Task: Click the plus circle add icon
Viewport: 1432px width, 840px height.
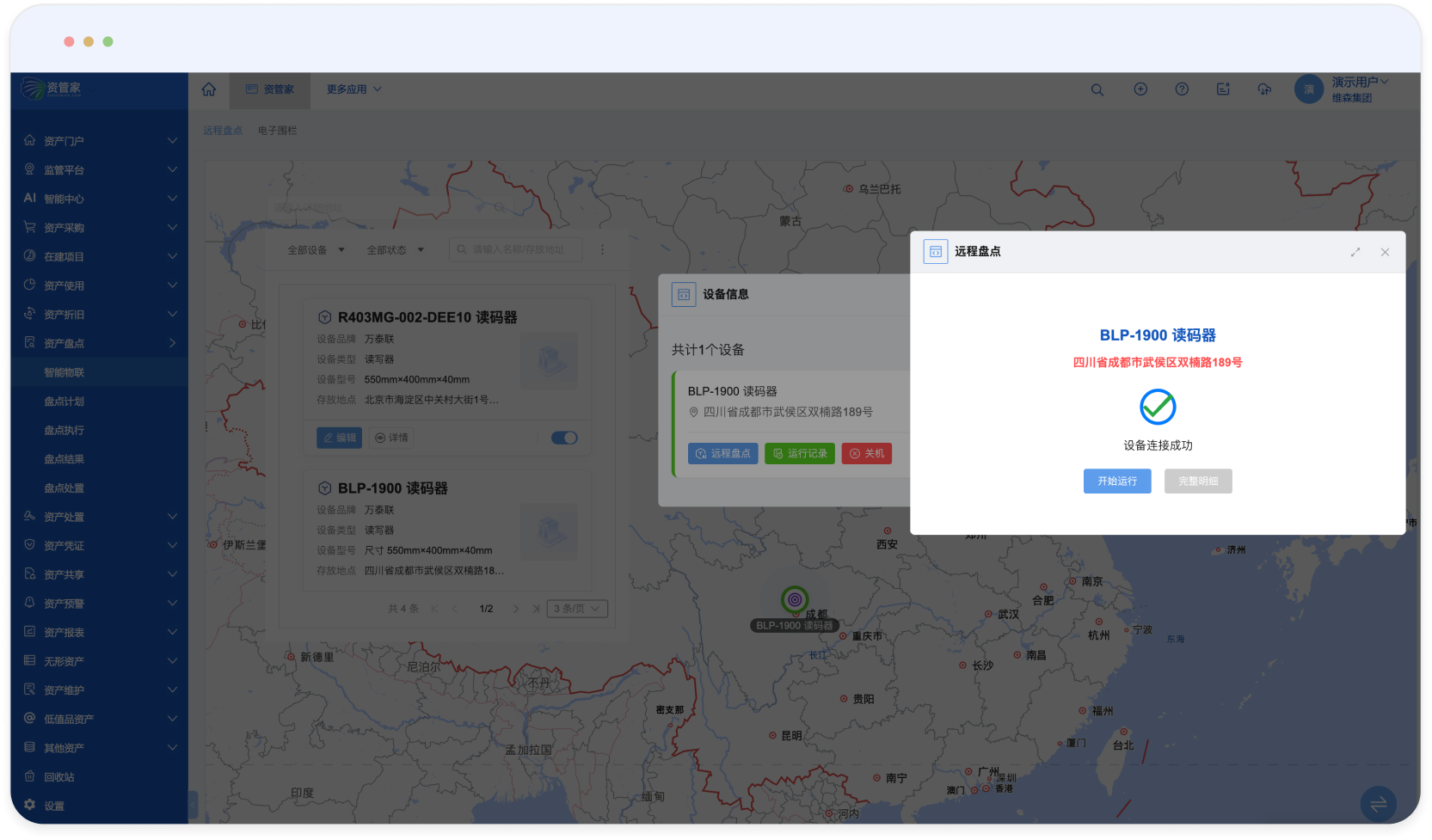Action: pyautogui.click(x=1140, y=89)
